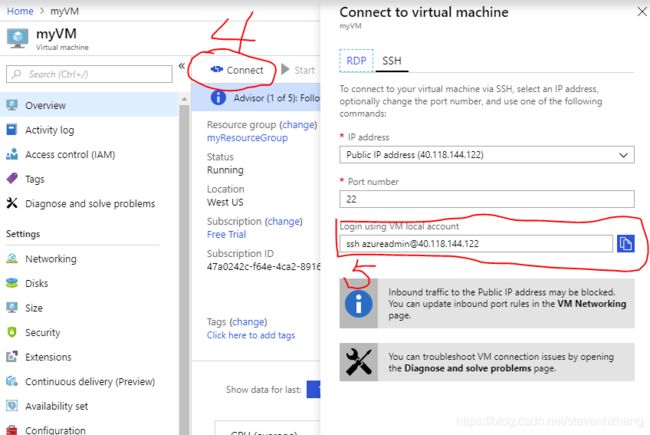Click the Running status text
The height and width of the screenshot is (435, 650).
coord(225,170)
